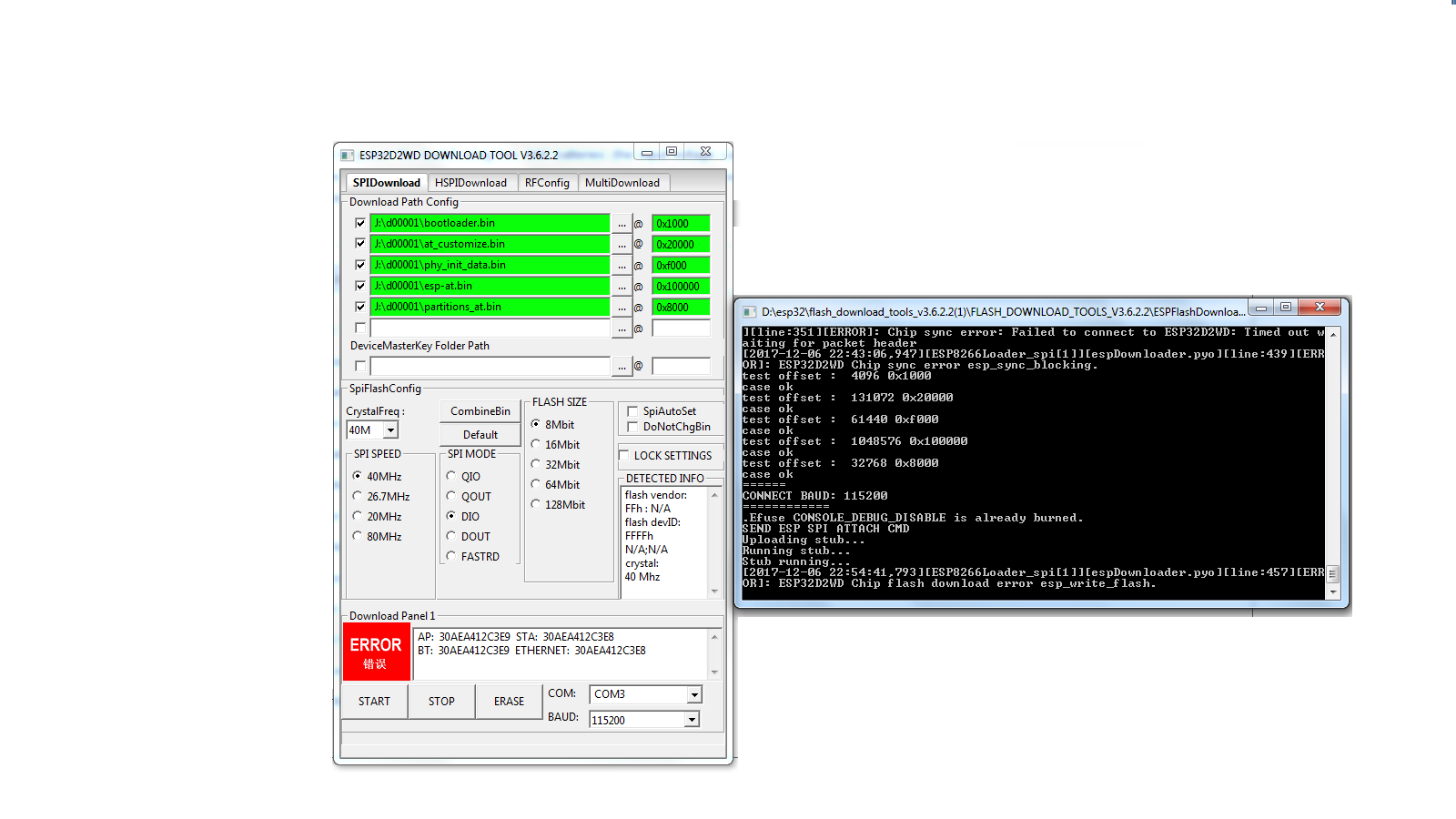Browse for DeviceMasterKey folder path
1456x819 pixels.
pos(622,366)
